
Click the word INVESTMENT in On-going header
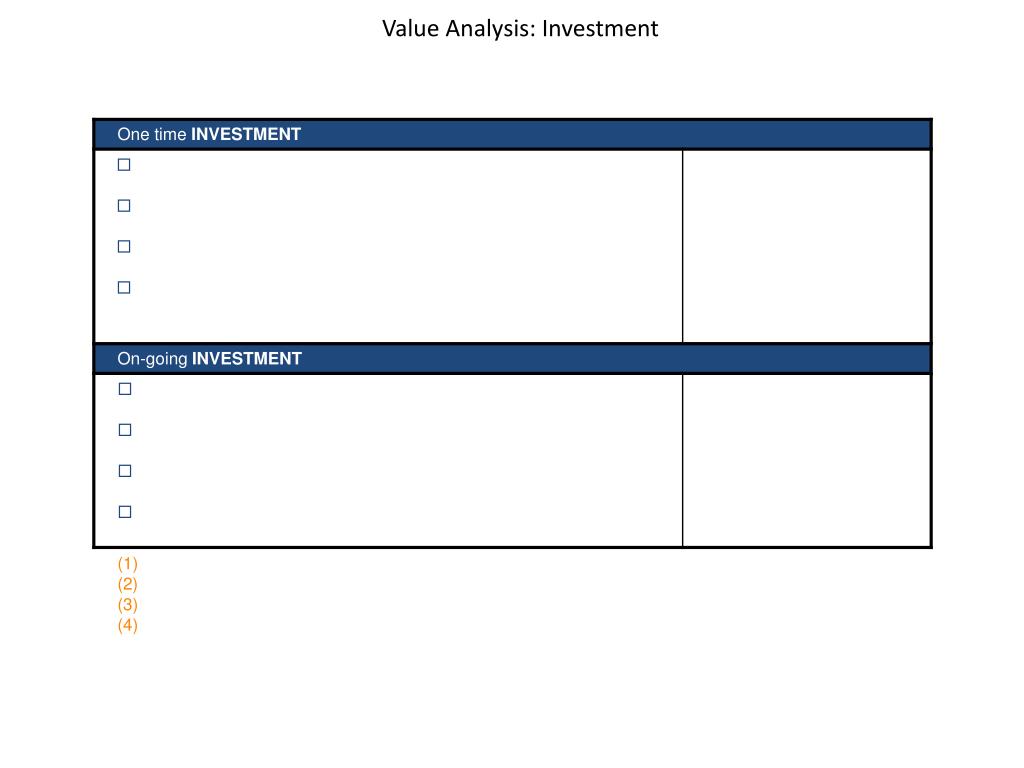(246, 359)
